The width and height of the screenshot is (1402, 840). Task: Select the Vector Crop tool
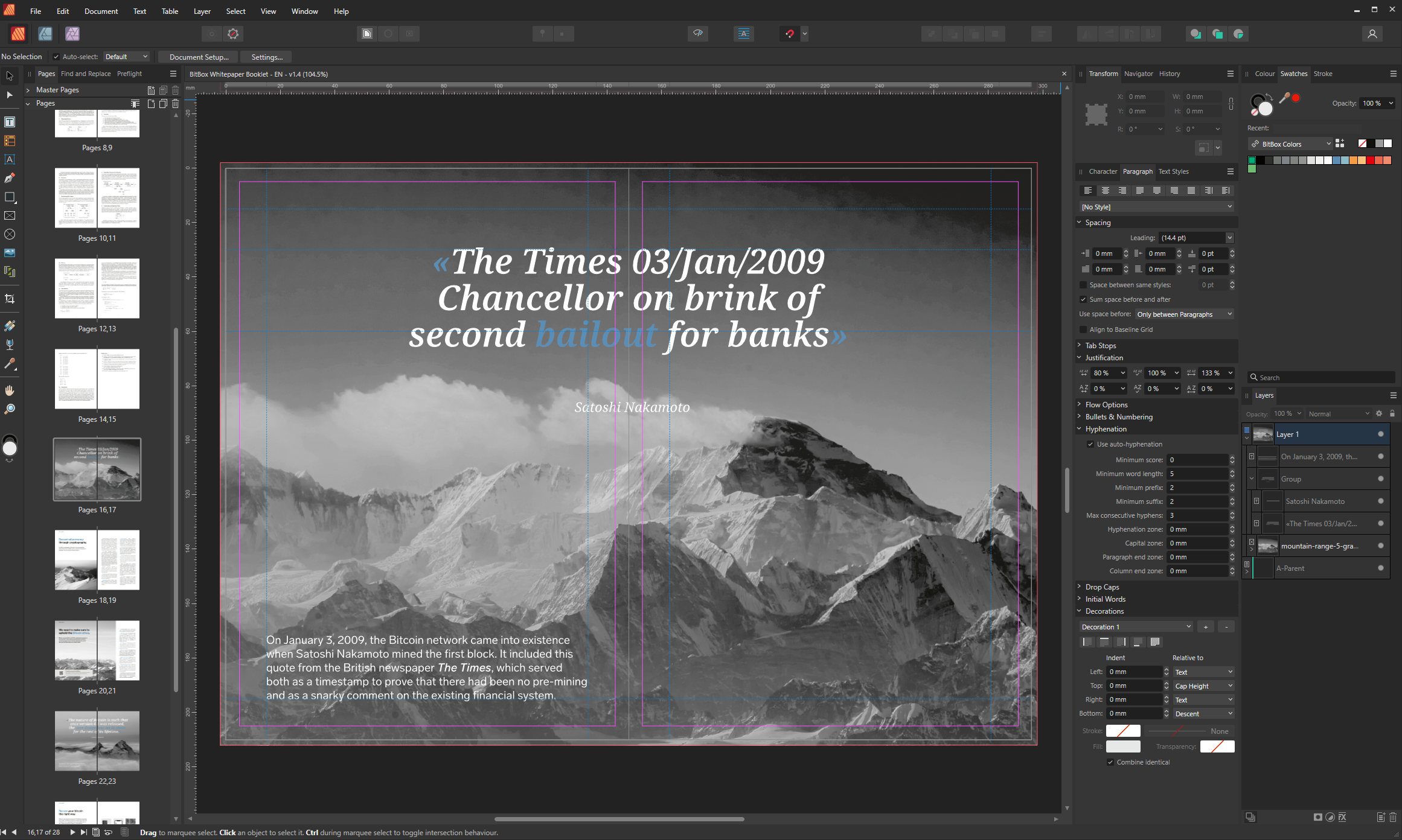point(10,299)
